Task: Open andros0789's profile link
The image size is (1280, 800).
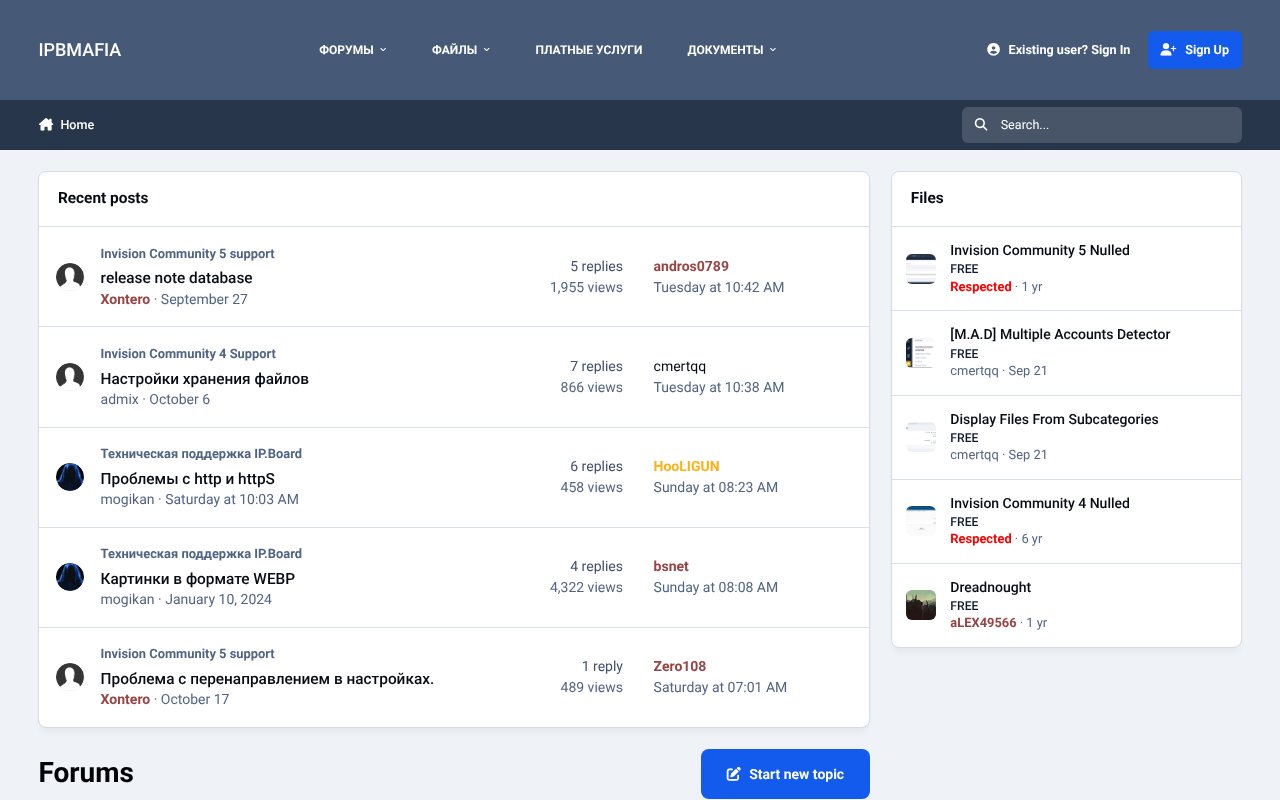Action: [691, 266]
